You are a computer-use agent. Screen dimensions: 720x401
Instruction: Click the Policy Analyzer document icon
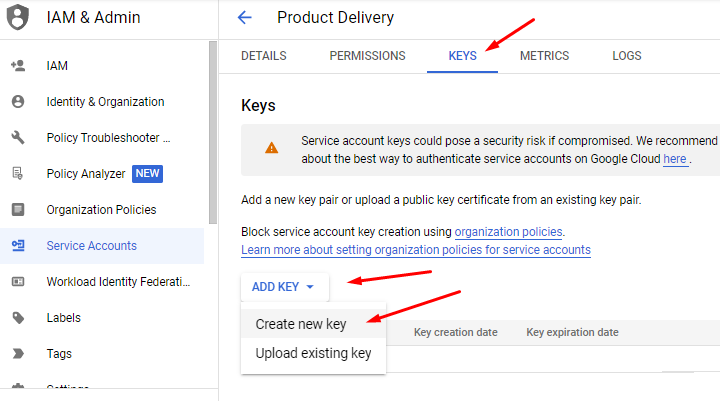coord(17,173)
